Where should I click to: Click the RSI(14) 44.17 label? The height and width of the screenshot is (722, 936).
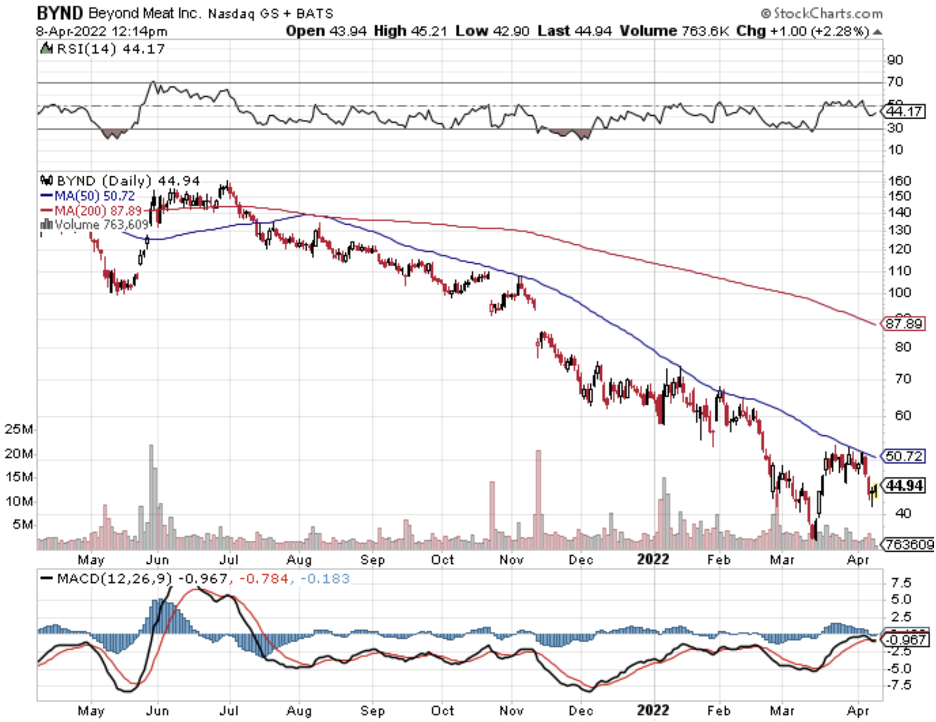point(110,49)
